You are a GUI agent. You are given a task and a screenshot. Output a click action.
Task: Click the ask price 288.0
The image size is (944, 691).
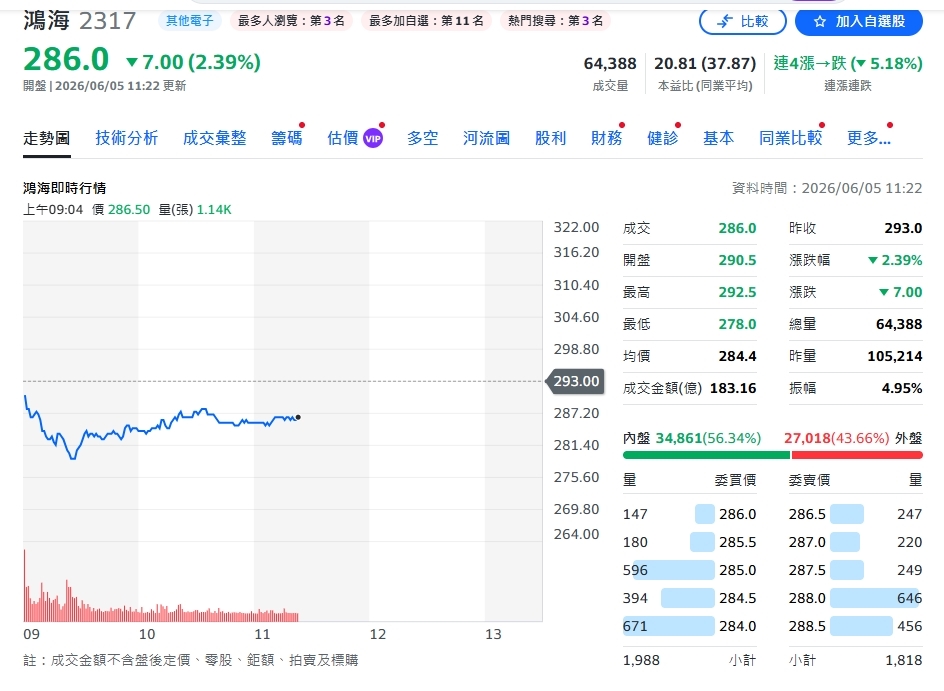click(807, 598)
